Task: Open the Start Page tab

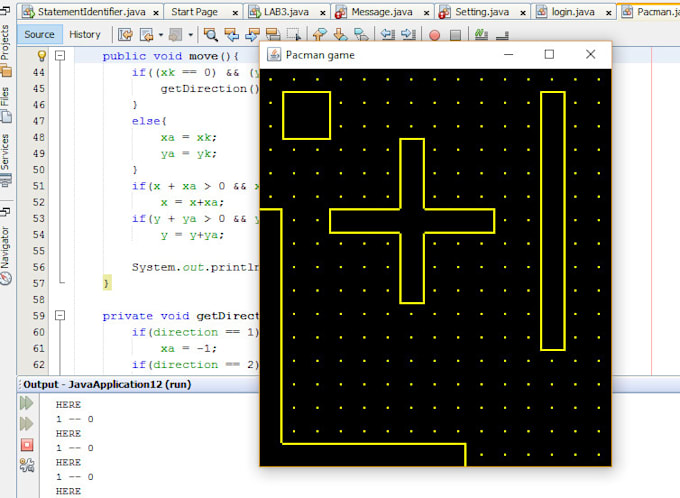Action: pos(194,11)
